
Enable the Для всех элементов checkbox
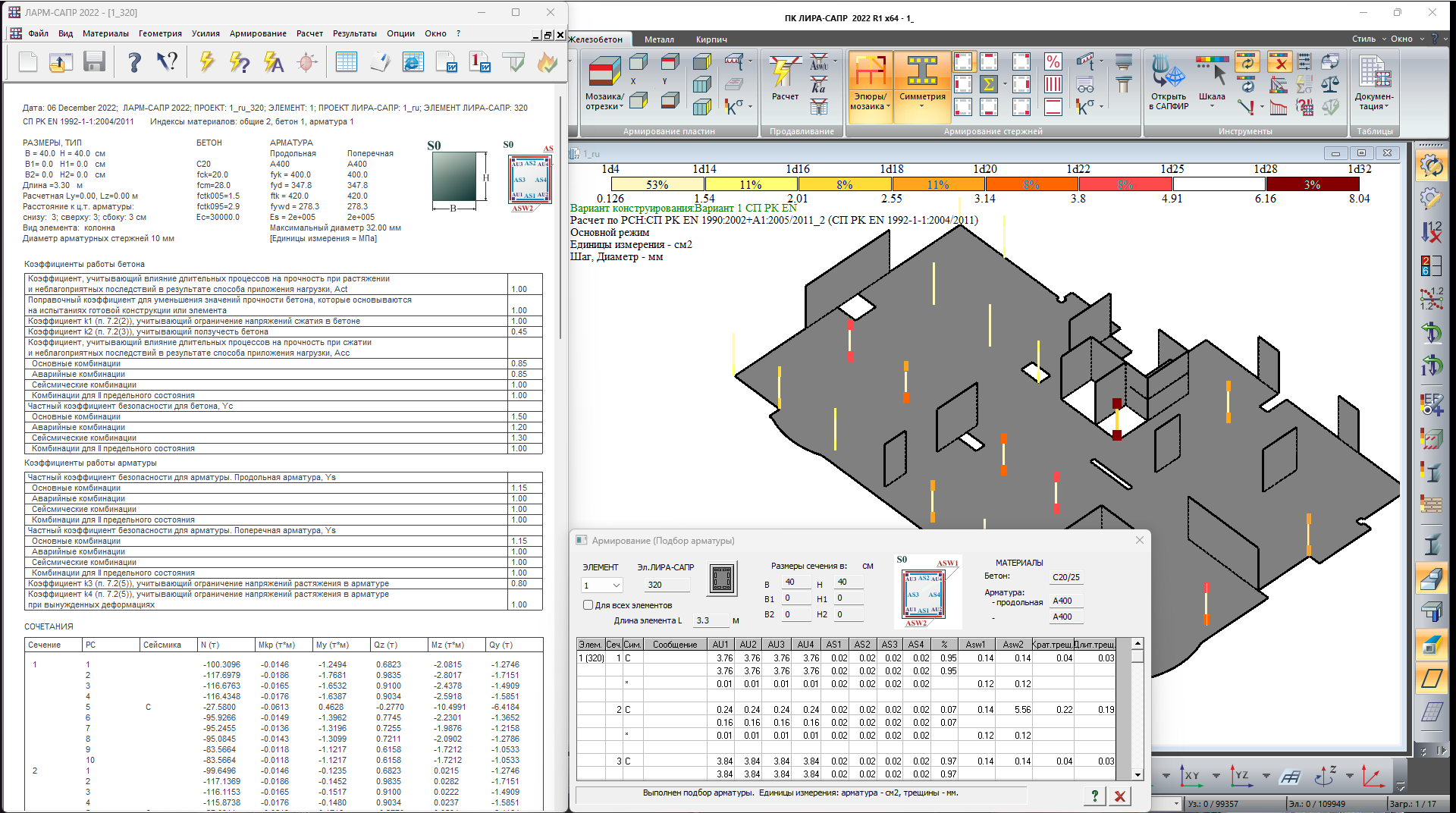point(588,605)
